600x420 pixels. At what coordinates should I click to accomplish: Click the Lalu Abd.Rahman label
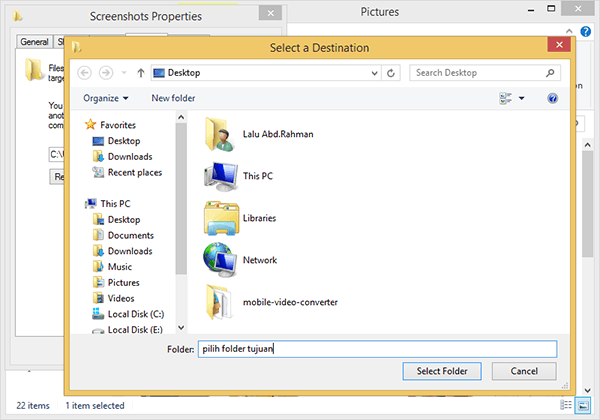tap(278, 134)
